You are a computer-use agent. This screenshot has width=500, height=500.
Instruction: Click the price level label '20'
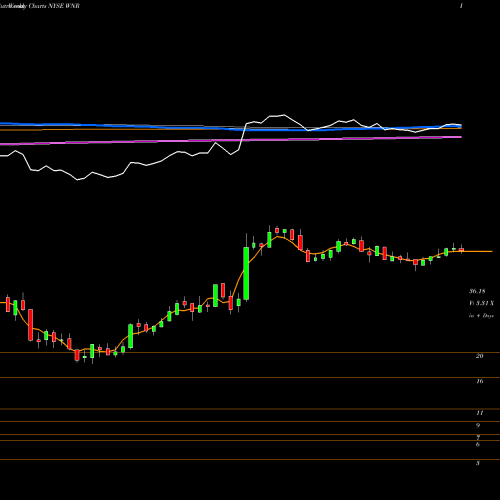click(x=479, y=356)
